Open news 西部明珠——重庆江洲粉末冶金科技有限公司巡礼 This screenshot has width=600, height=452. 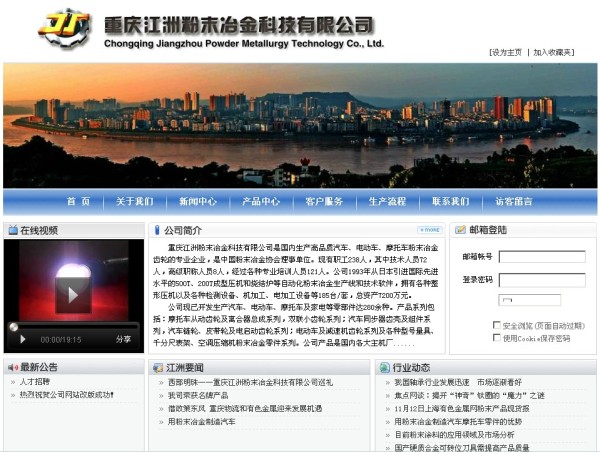click(x=250, y=382)
